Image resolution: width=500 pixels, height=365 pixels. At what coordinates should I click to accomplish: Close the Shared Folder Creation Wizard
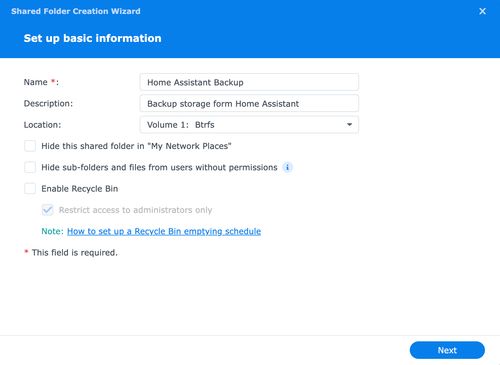[x=482, y=11]
